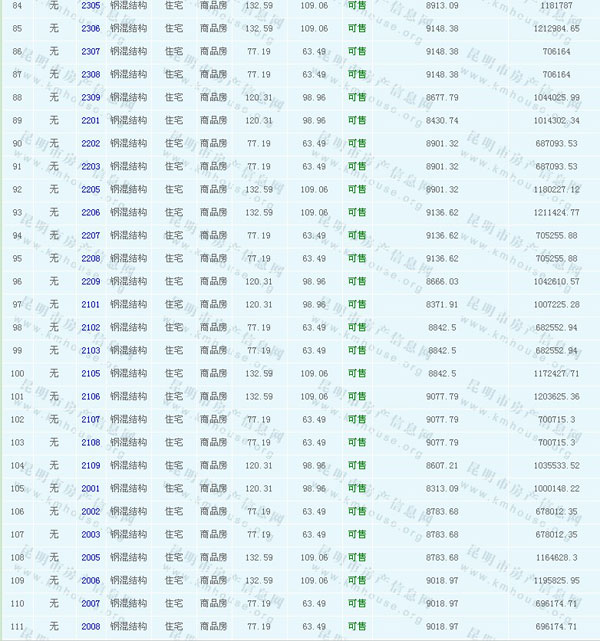Image resolution: width=600 pixels, height=641 pixels.
Task: Open room 2108 link
Action: tap(90, 442)
